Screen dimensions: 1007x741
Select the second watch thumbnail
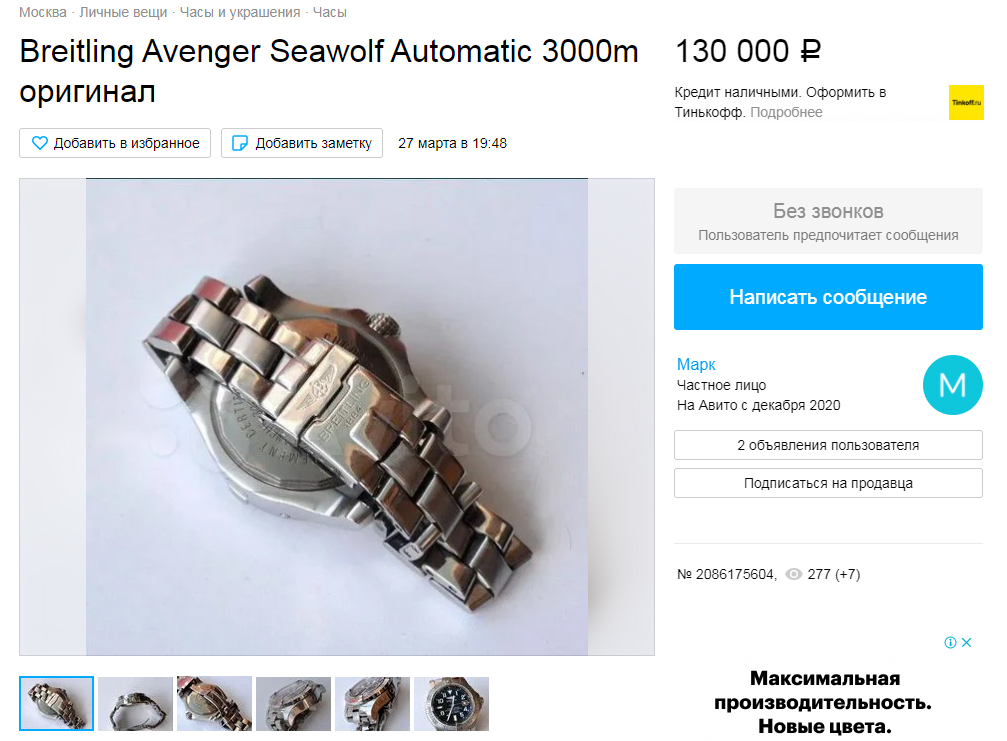(136, 704)
